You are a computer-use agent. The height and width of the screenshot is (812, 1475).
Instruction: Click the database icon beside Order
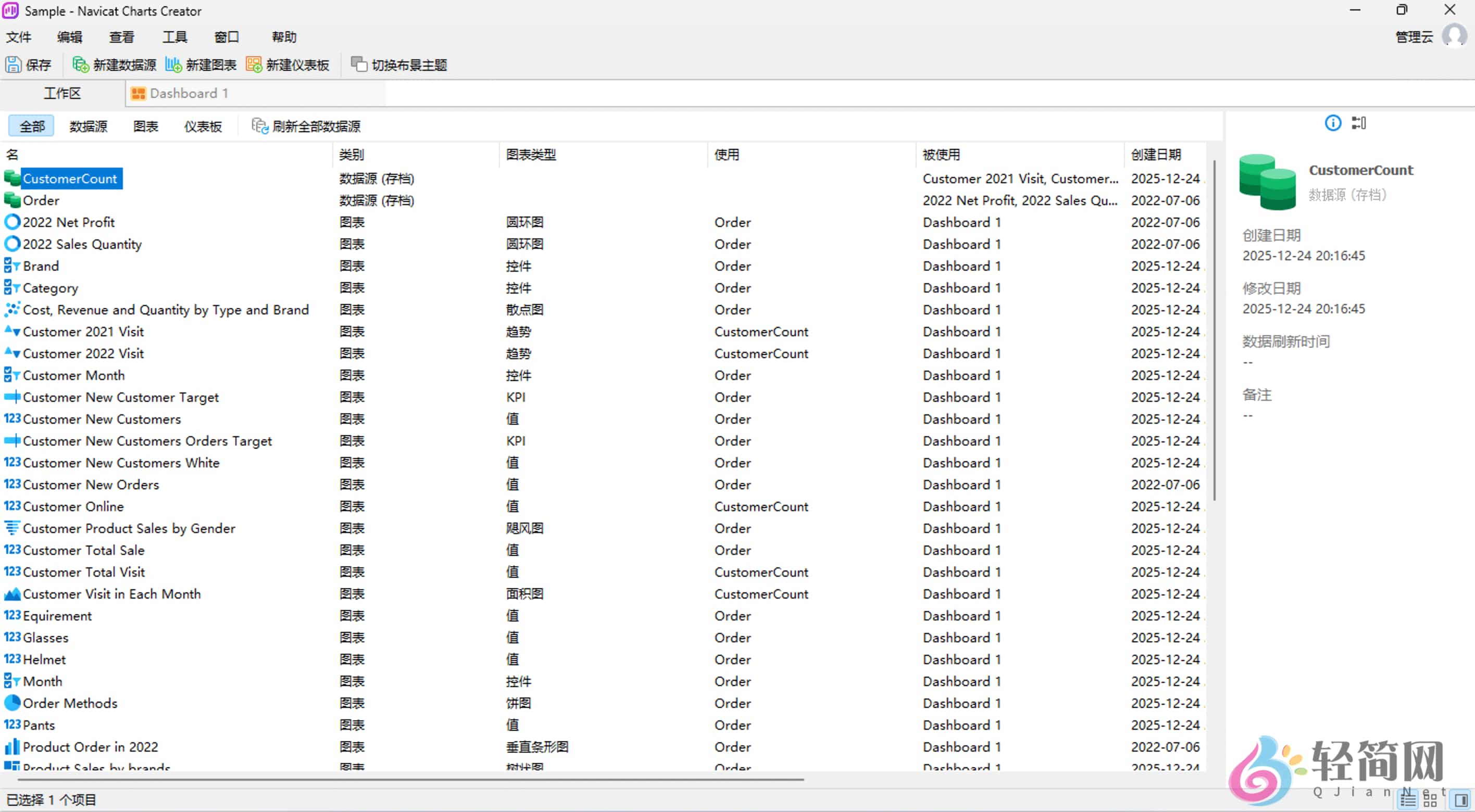coord(11,200)
